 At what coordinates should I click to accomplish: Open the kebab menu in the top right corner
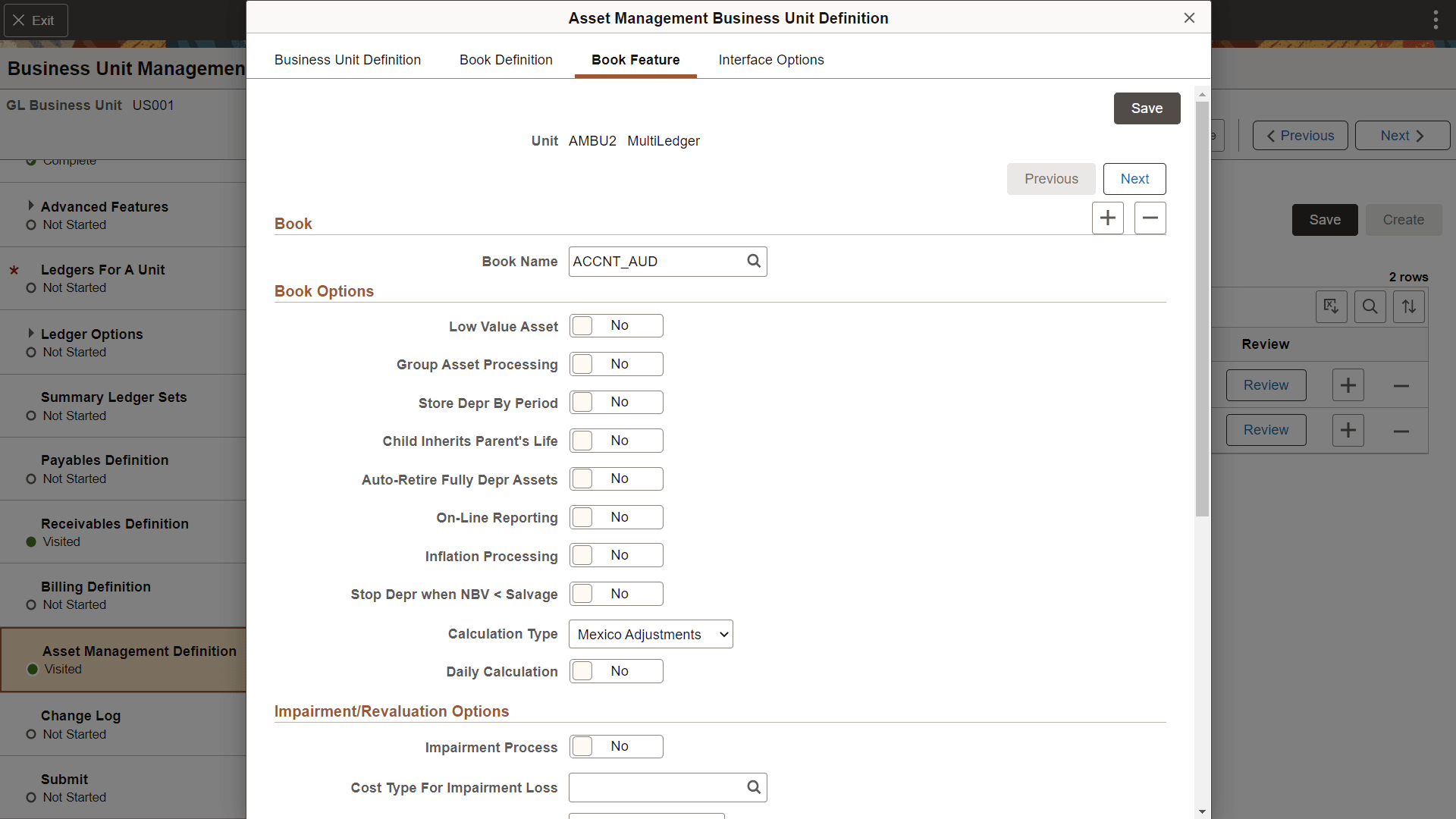point(1435,19)
